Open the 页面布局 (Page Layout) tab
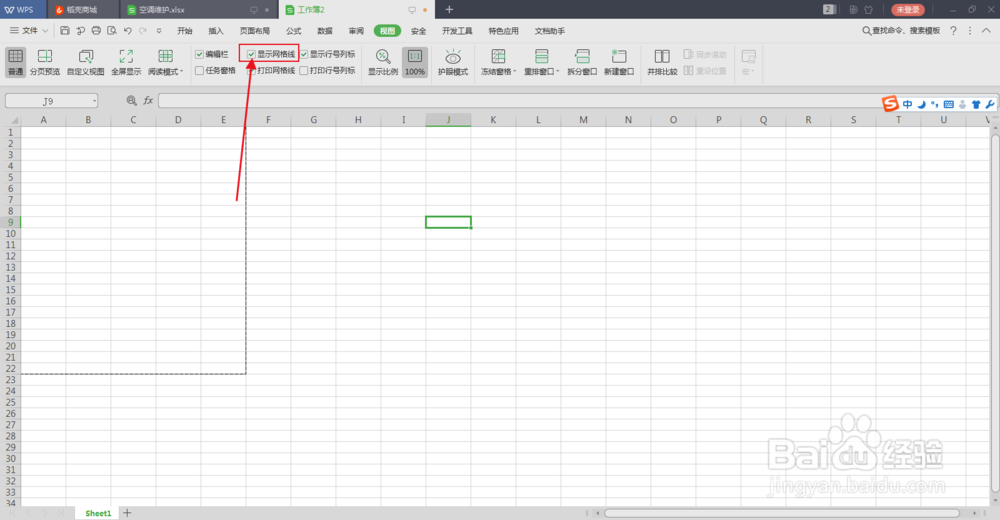Viewport: 1000px width, 520px height. point(254,31)
